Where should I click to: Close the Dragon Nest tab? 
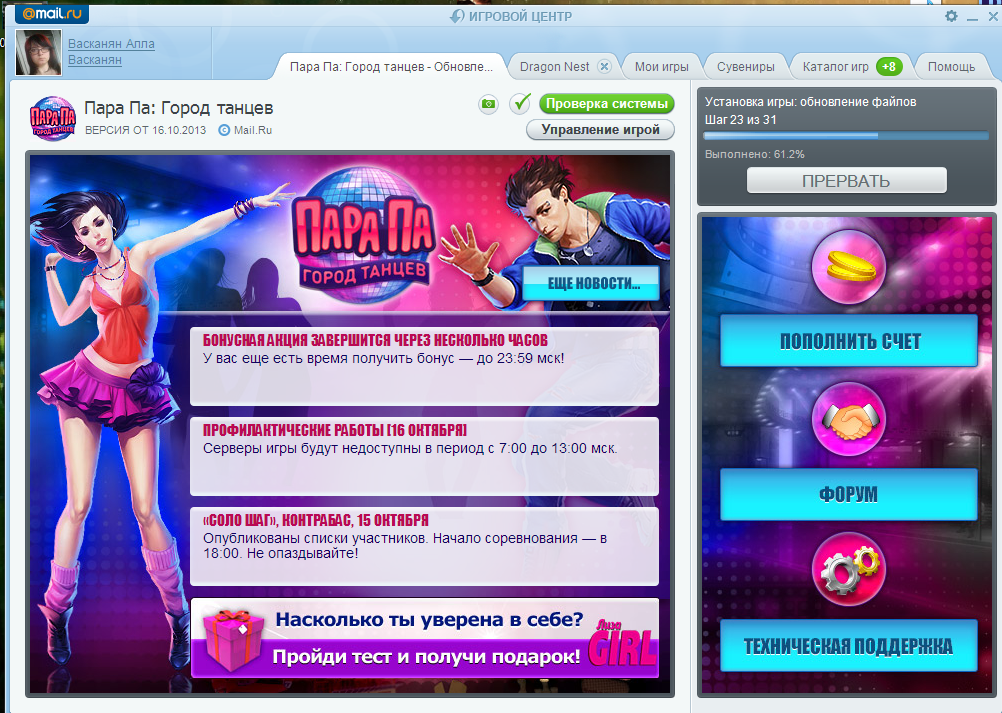pos(604,66)
